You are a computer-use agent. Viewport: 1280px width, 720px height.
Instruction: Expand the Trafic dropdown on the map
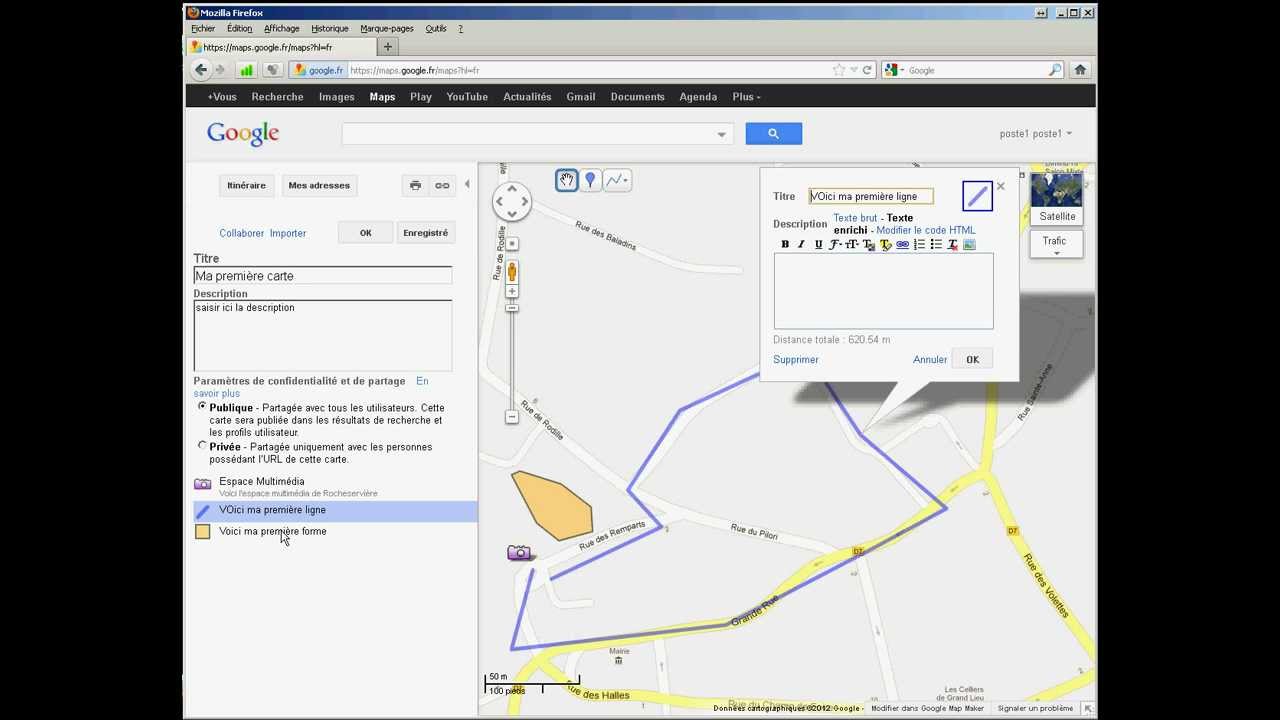[1056, 244]
